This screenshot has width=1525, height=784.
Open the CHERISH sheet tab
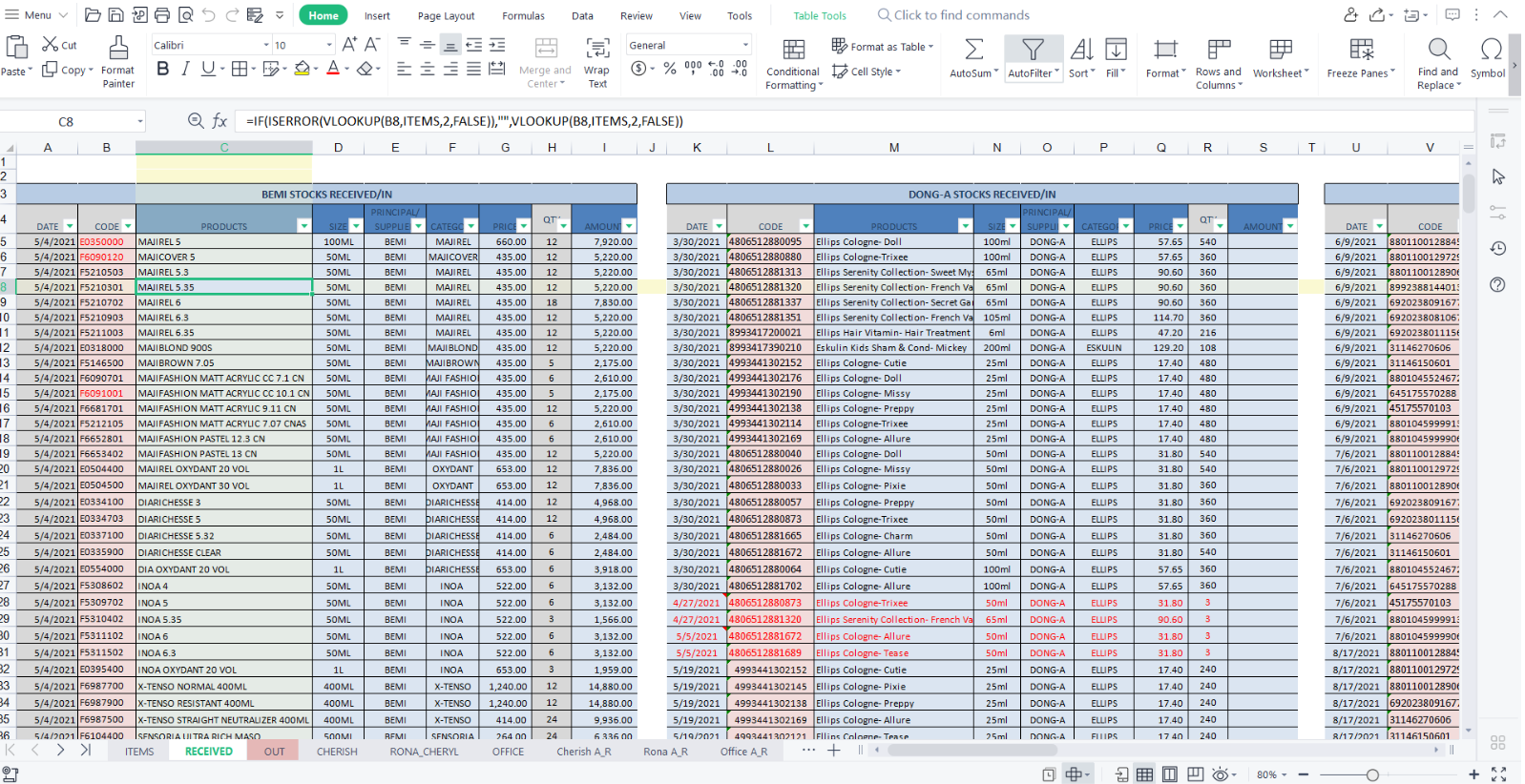(x=337, y=752)
